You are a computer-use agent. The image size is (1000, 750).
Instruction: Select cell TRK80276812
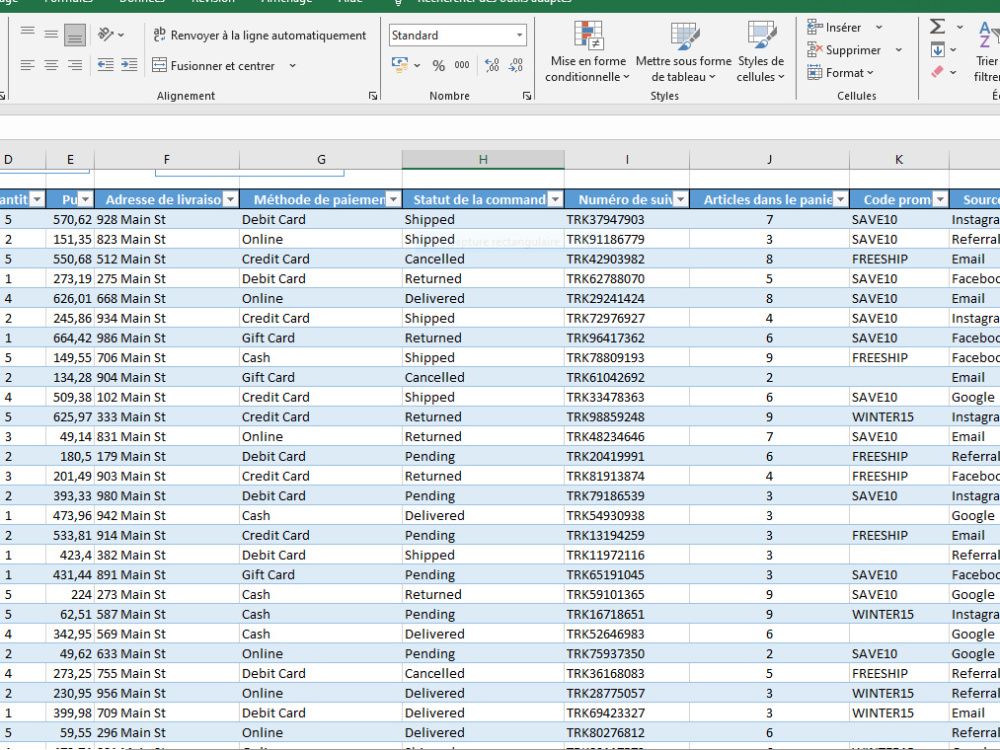click(x=627, y=733)
